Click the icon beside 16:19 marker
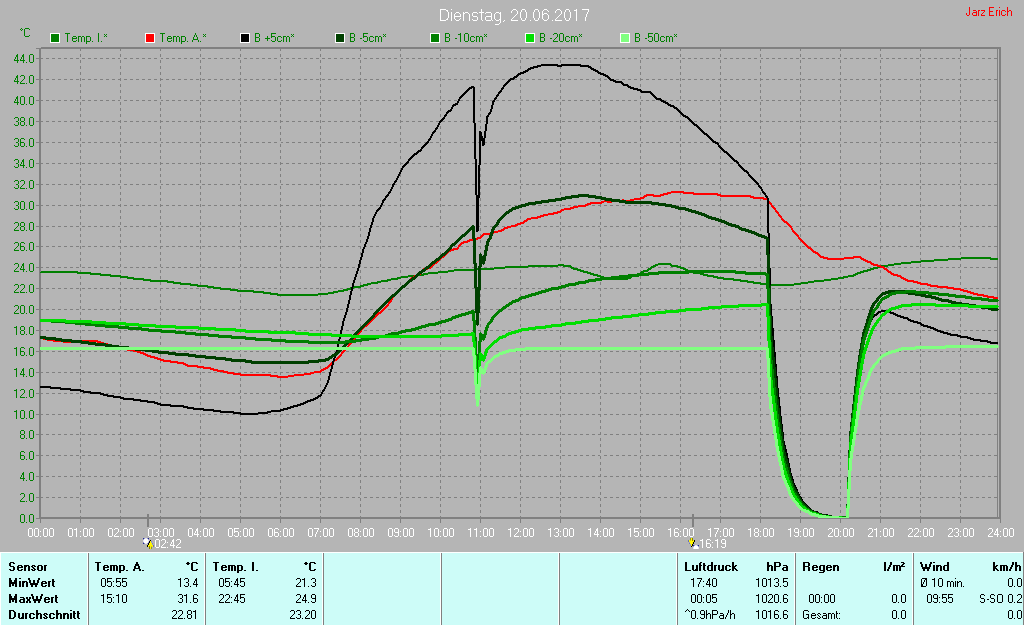 pos(692,543)
